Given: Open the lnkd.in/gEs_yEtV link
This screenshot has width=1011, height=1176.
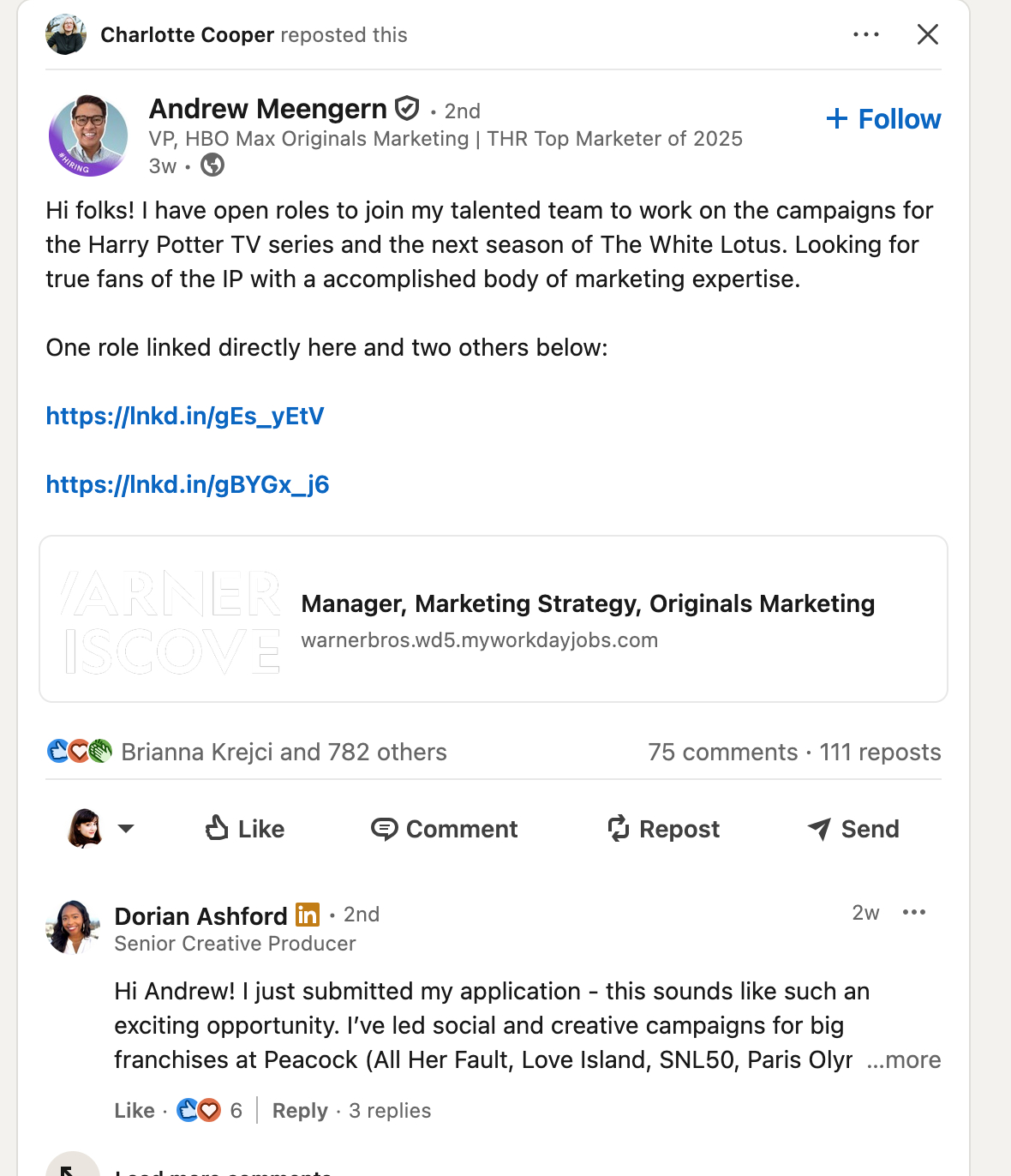Looking at the screenshot, I should pyautogui.click(x=185, y=417).
